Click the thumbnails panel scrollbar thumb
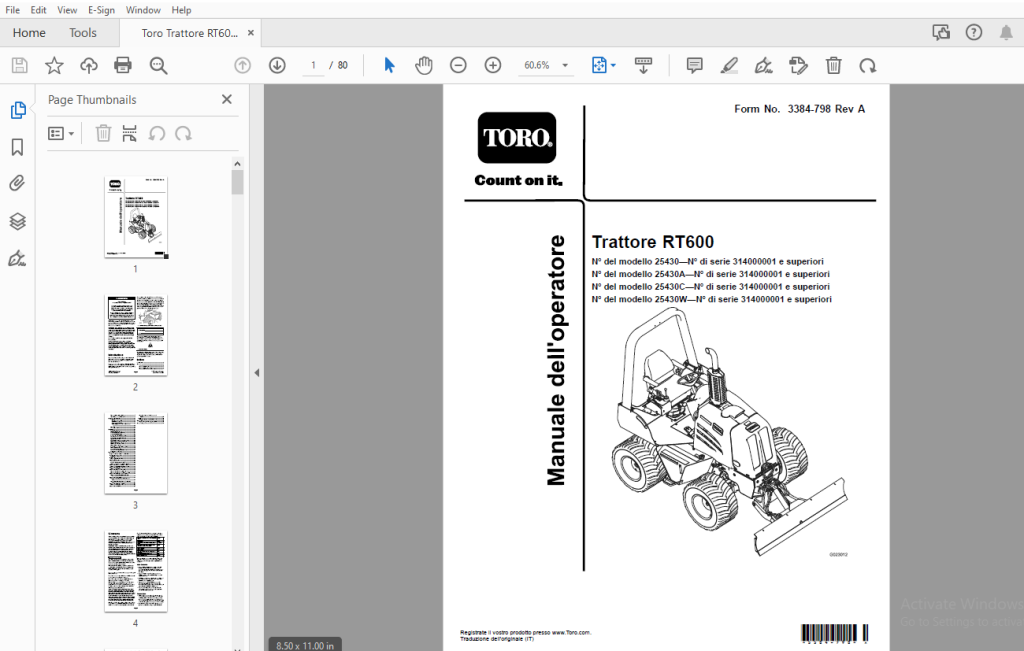This screenshot has width=1024, height=651. [x=237, y=182]
